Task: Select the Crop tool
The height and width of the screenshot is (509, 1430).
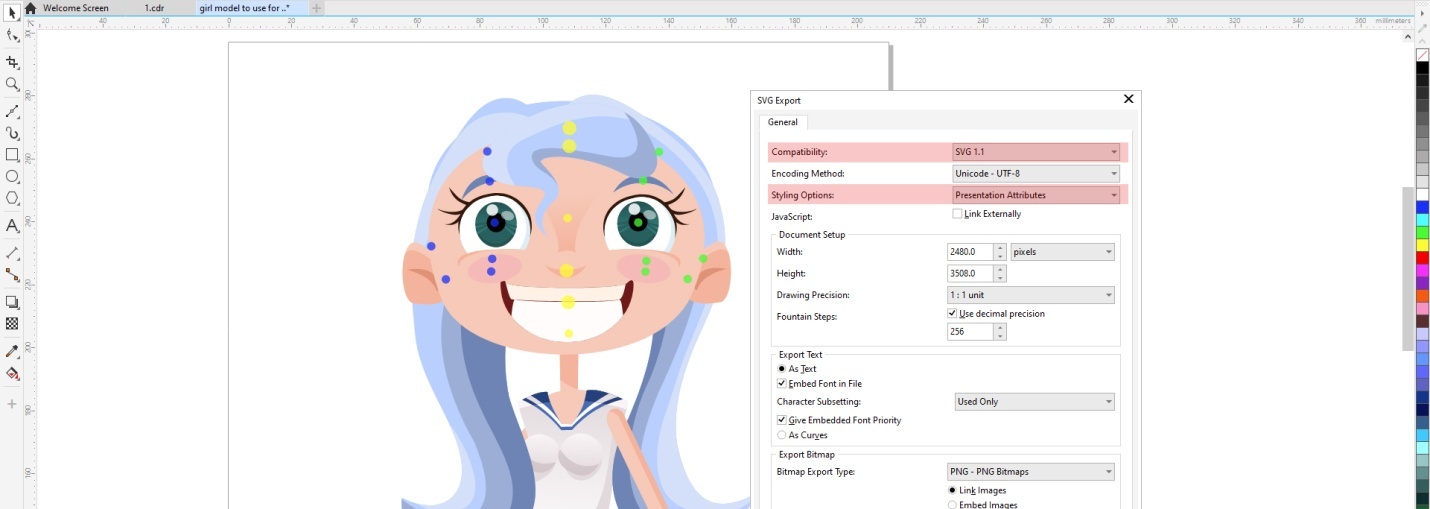Action: click(12, 62)
